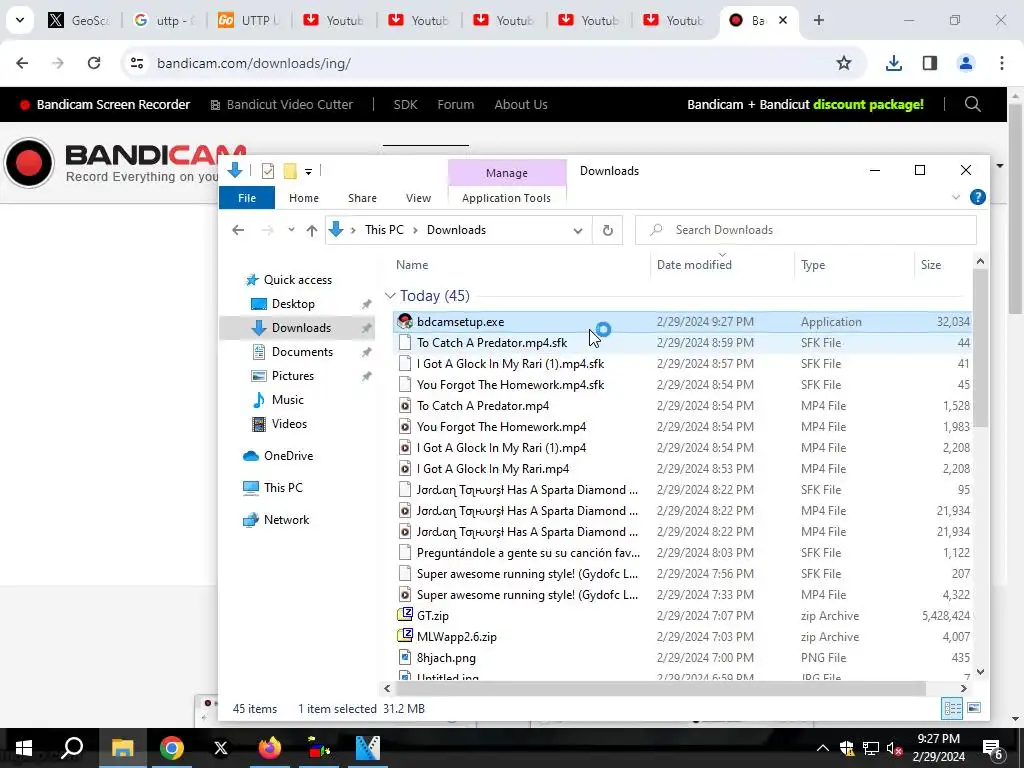Open a new Chrome tab
This screenshot has width=1024, height=768.
pos(818,20)
